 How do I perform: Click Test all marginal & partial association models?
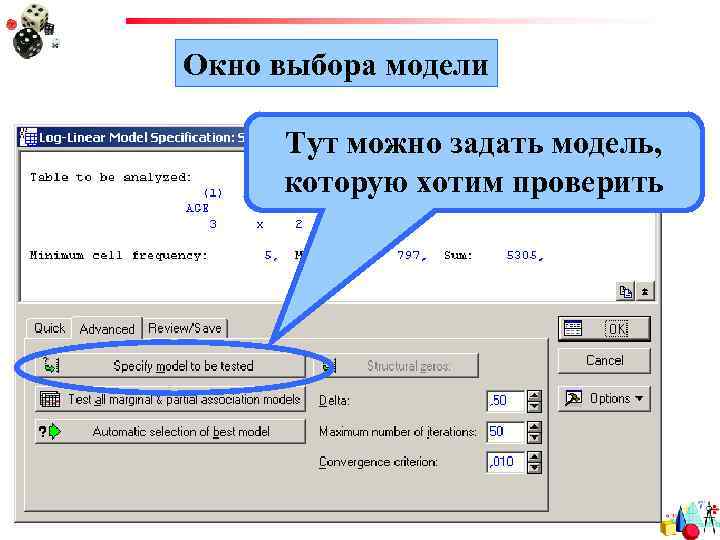(x=170, y=399)
